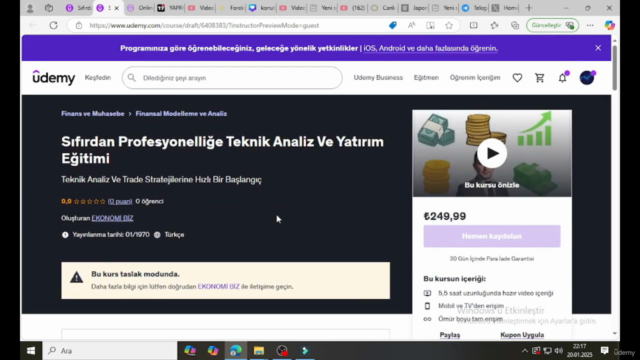Viewport: 640px width, 360px height.
Task: Activate the Read aloud icon
Action: point(411,25)
